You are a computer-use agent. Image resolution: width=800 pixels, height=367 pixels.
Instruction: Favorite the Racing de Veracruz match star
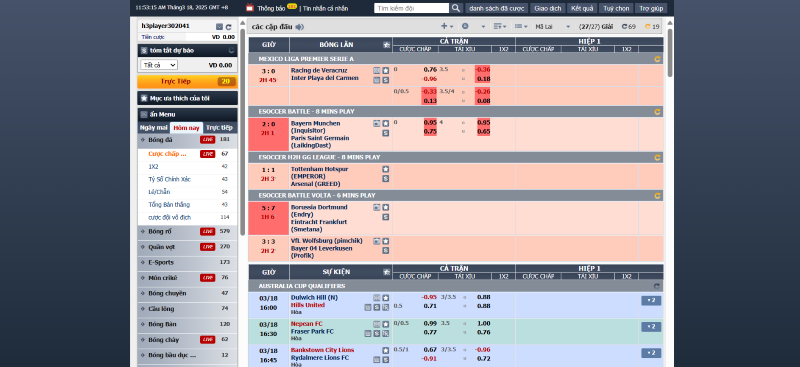[x=386, y=70]
